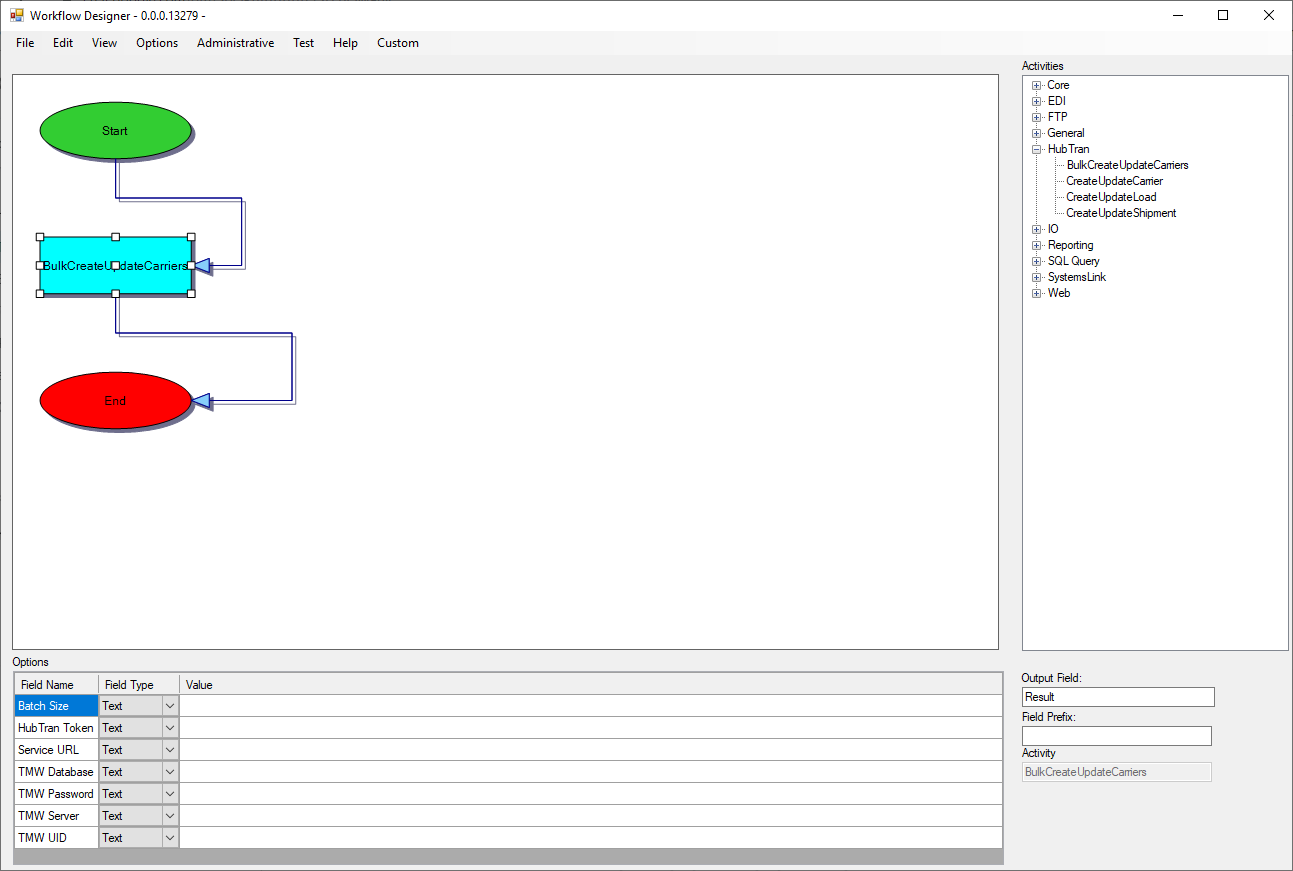Viewport: 1293px width, 871px height.
Task: Click the arrowhead entering BulkCreateUpdateCarriers box
Action: pyautogui.click(x=201, y=266)
